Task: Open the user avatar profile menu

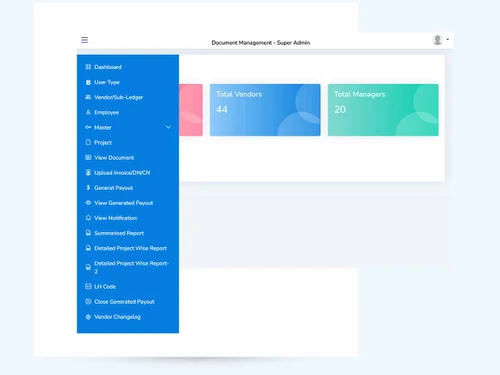Action: 437,39
